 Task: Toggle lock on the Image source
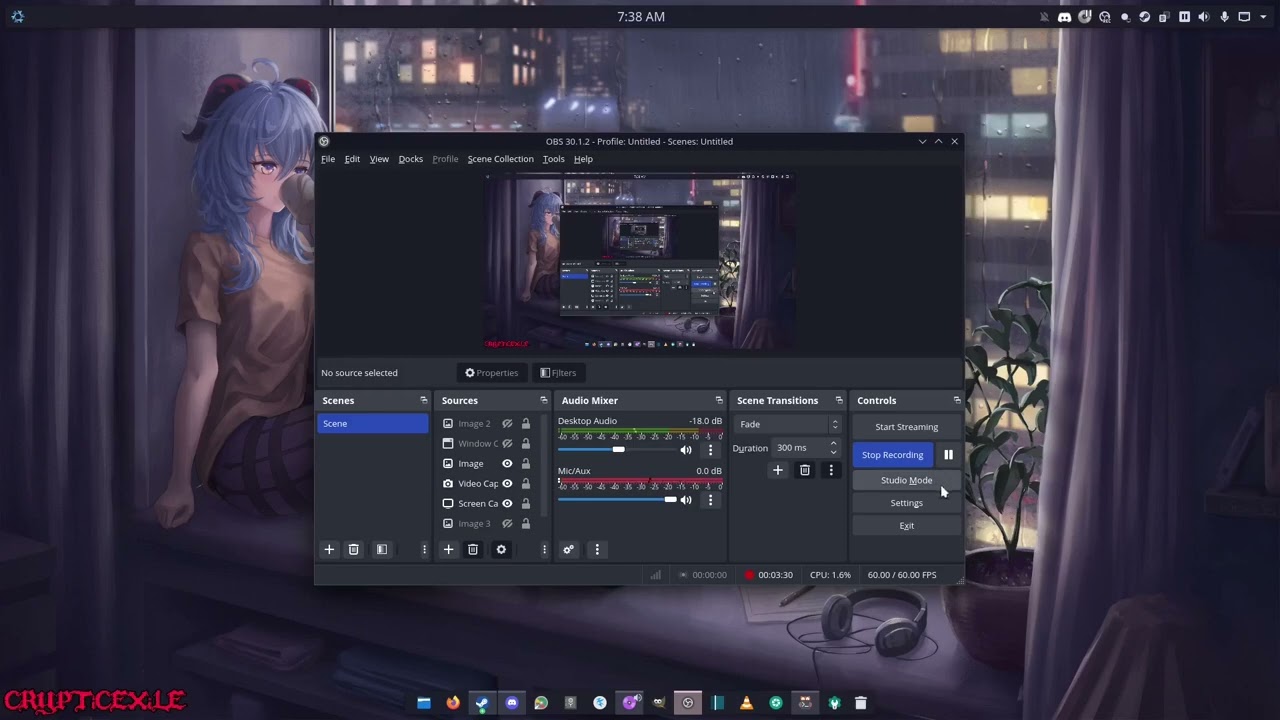(x=525, y=464)
